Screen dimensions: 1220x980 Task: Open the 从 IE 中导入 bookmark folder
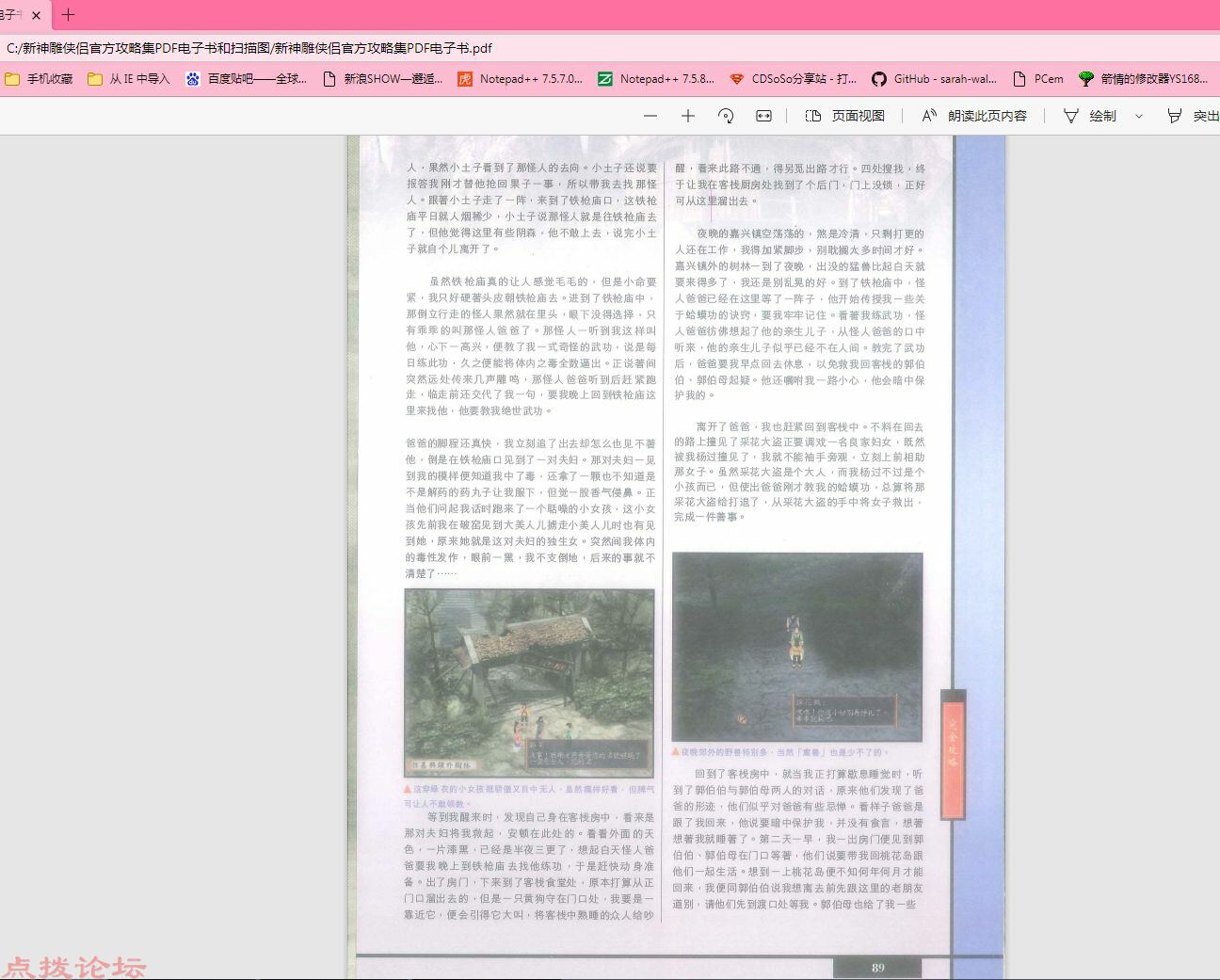[x=129, y=79]
